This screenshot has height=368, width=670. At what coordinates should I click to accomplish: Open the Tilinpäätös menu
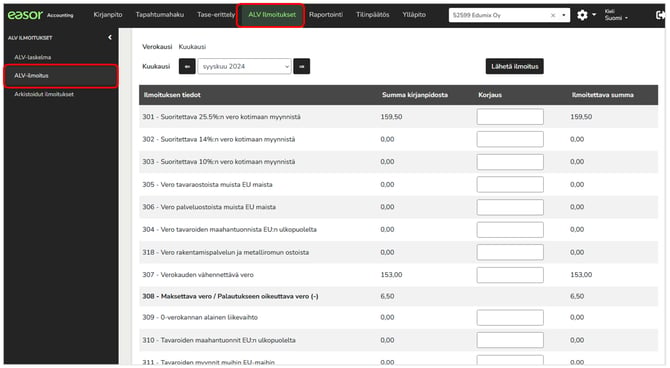tap(373, 15)
